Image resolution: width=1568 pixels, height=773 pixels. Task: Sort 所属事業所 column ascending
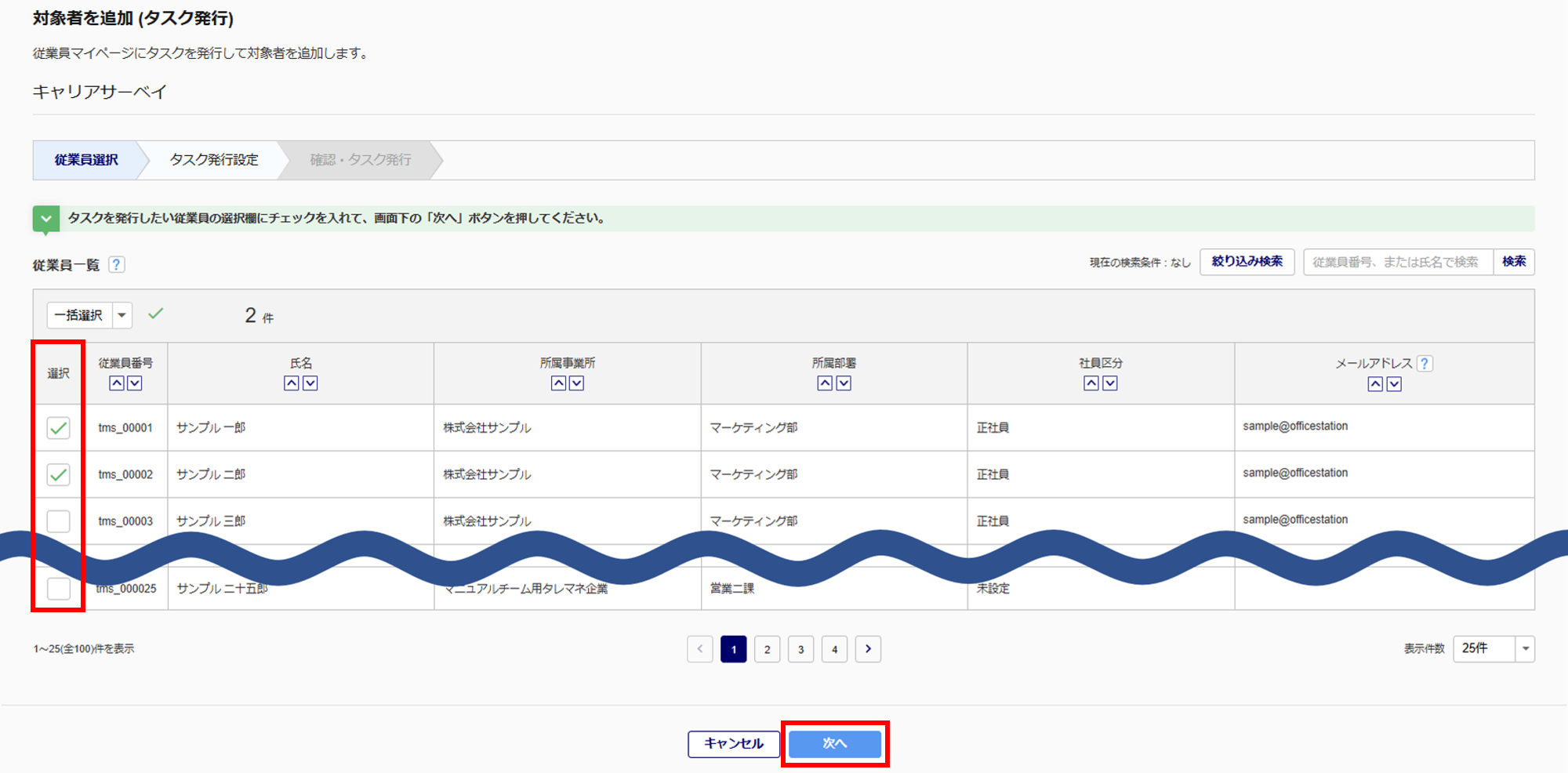pyautogui.click(x=558, y=383)
